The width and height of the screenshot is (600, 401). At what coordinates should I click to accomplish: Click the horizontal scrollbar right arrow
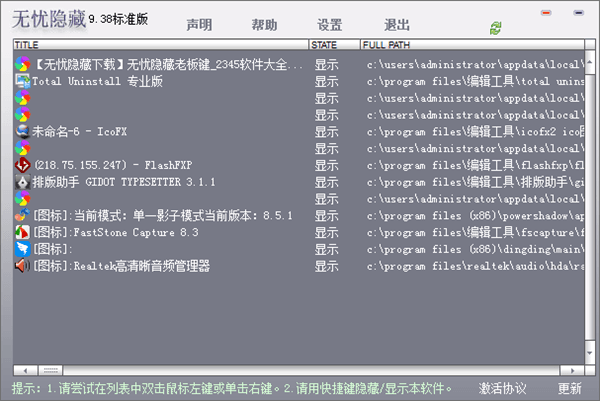click(x=572, y=370)
